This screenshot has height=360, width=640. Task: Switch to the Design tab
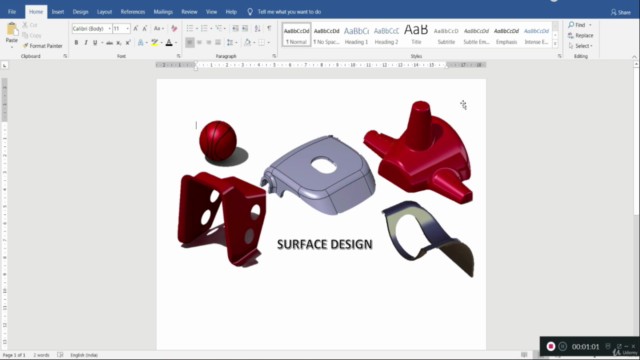pyautogui.click(x=80, y=12)
